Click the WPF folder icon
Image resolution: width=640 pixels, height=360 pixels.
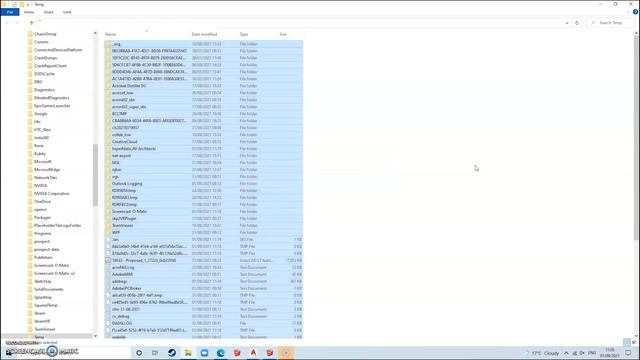click(x=108, y=232)
